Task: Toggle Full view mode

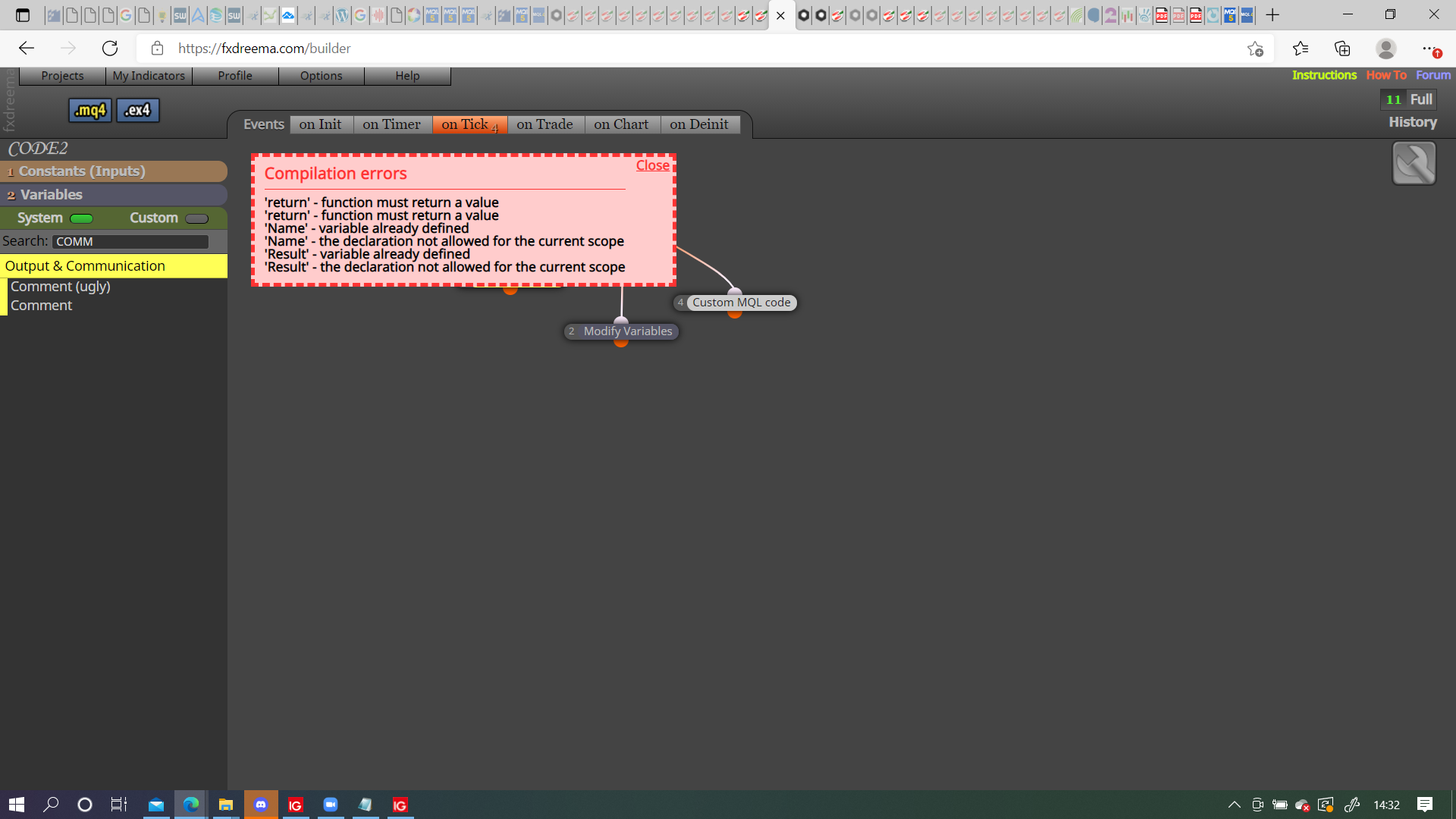Action: pyautogui.click(x=1421, y=99)
